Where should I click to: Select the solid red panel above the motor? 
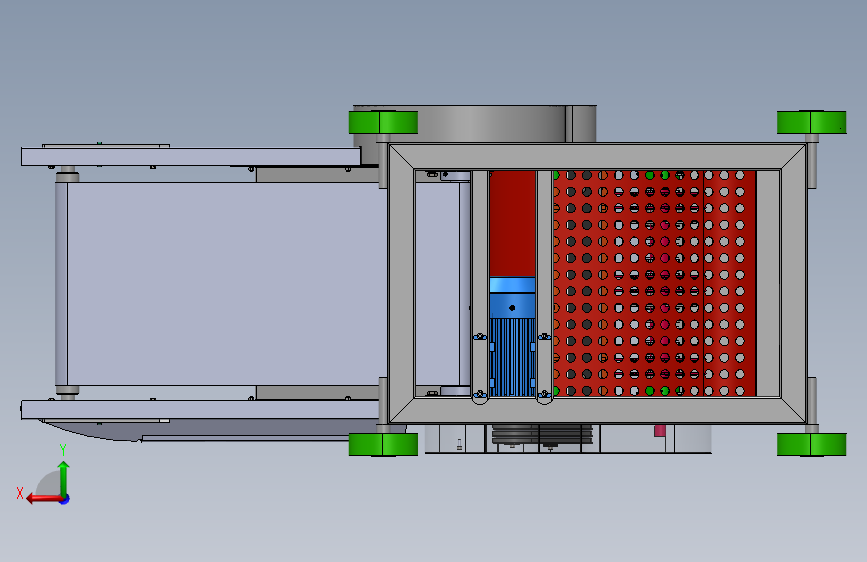[x=513, y=224]
